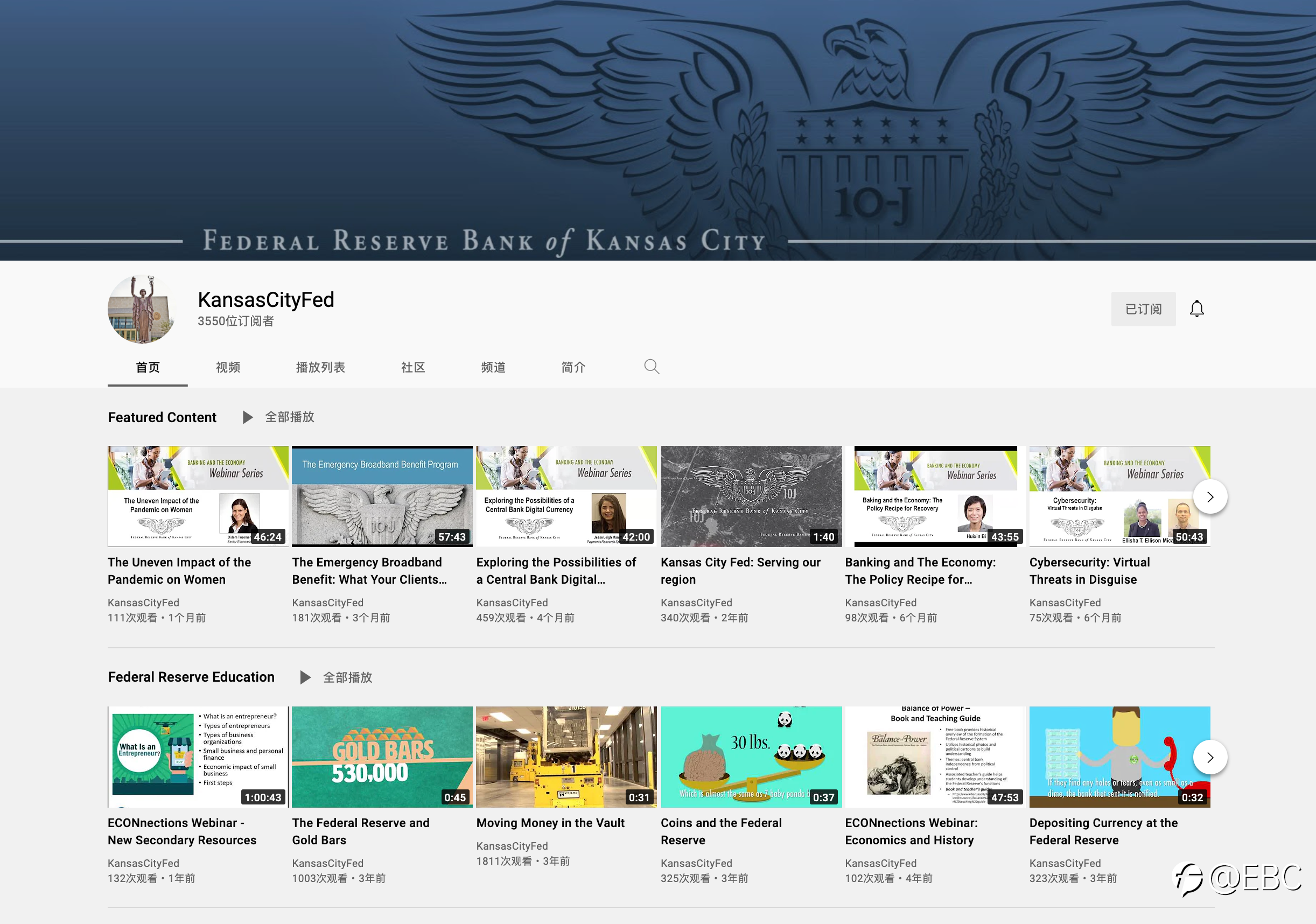Open the 0:32 depositing currency thumbnail

click(1119, 757)
